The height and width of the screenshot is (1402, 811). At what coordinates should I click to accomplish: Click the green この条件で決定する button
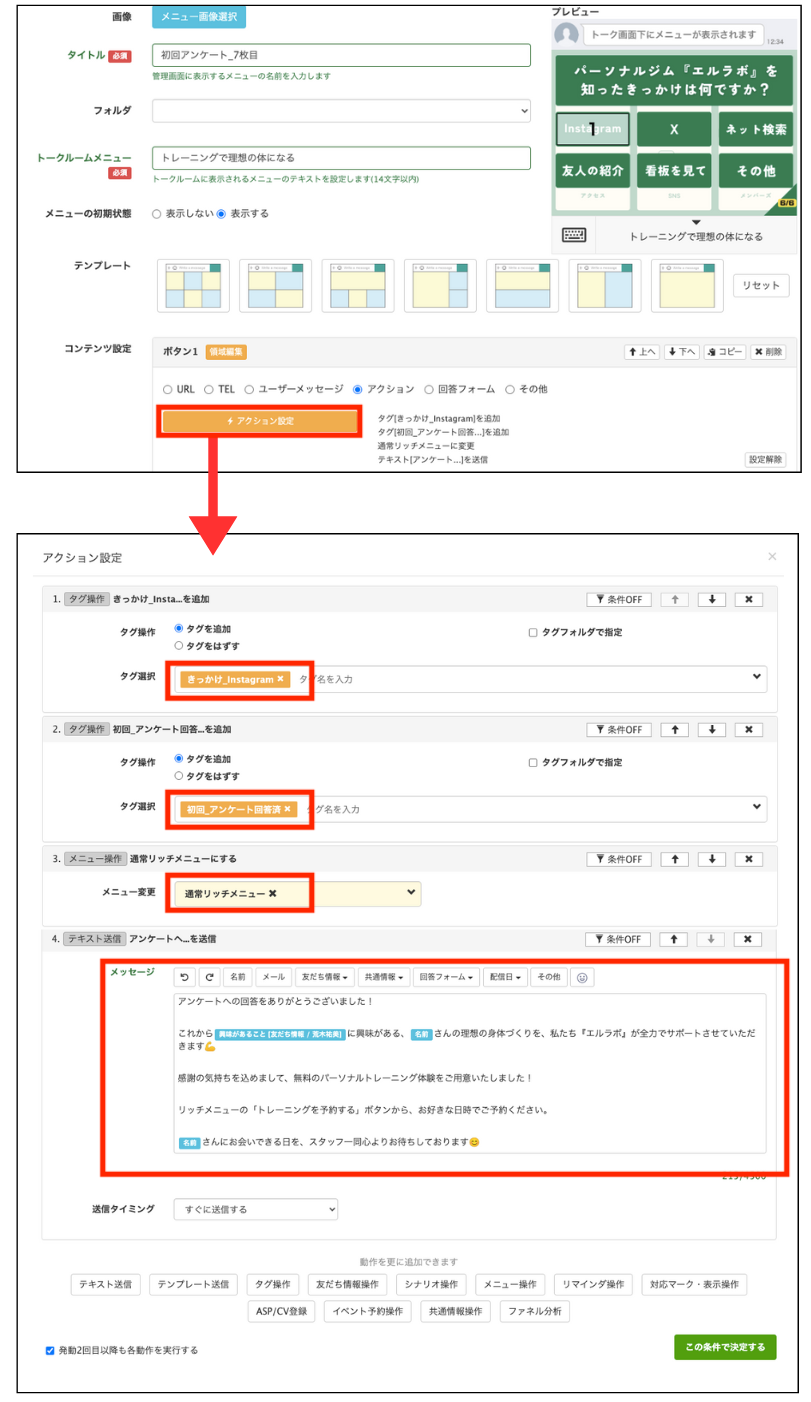pyautogui.click(x=725, y=1347)
